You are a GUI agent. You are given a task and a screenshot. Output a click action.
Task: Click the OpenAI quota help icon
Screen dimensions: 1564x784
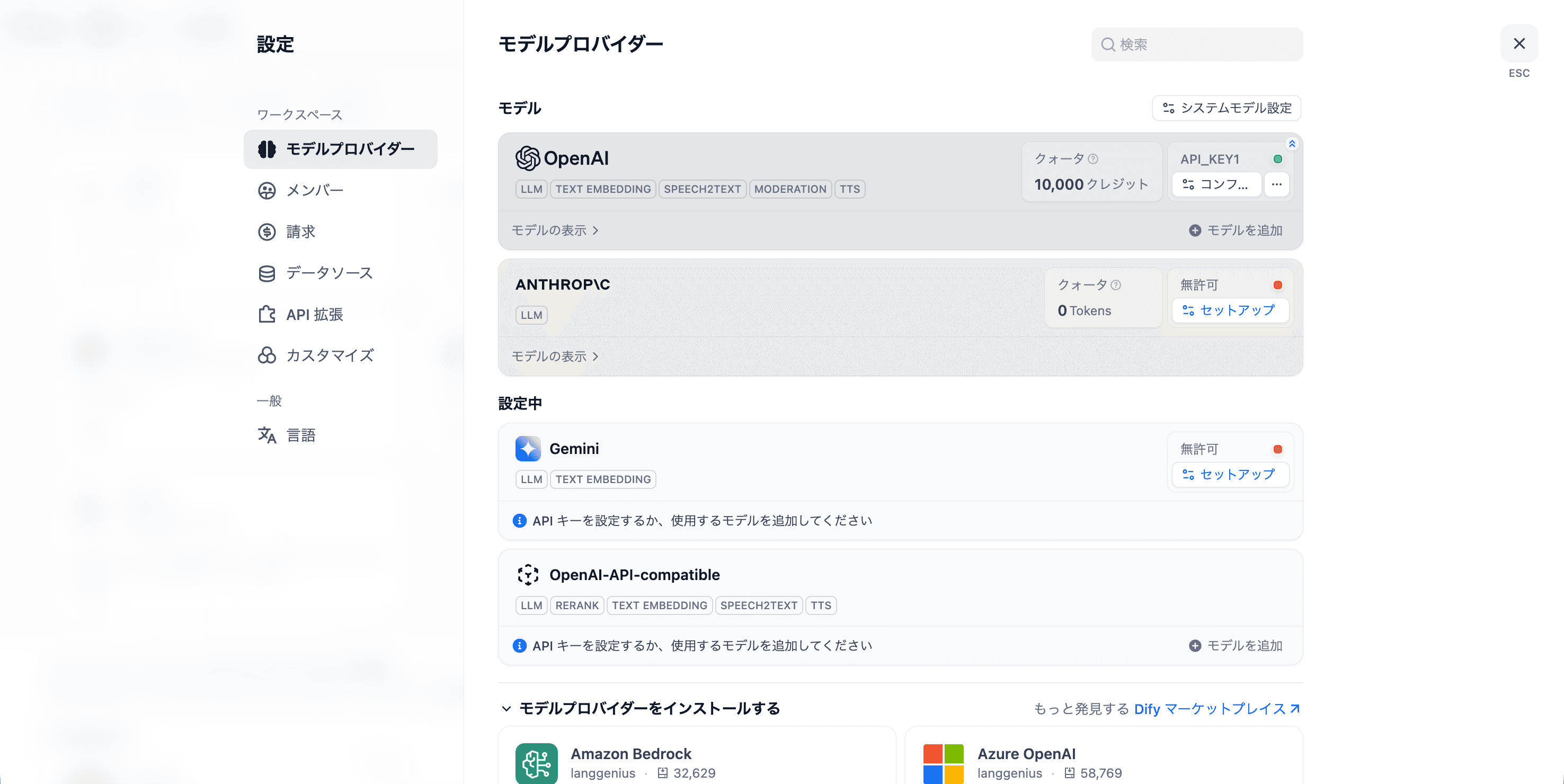[1093, 159]
